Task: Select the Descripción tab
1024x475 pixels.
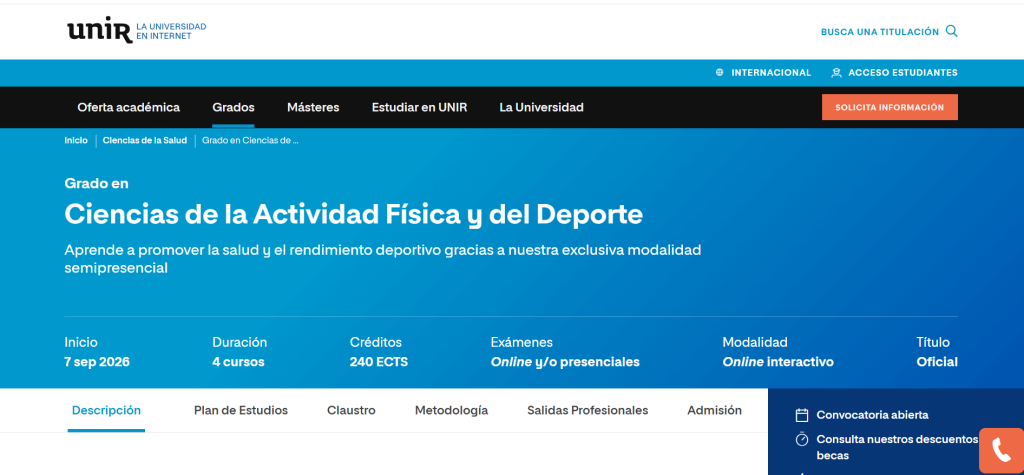Action: point(106,410)
